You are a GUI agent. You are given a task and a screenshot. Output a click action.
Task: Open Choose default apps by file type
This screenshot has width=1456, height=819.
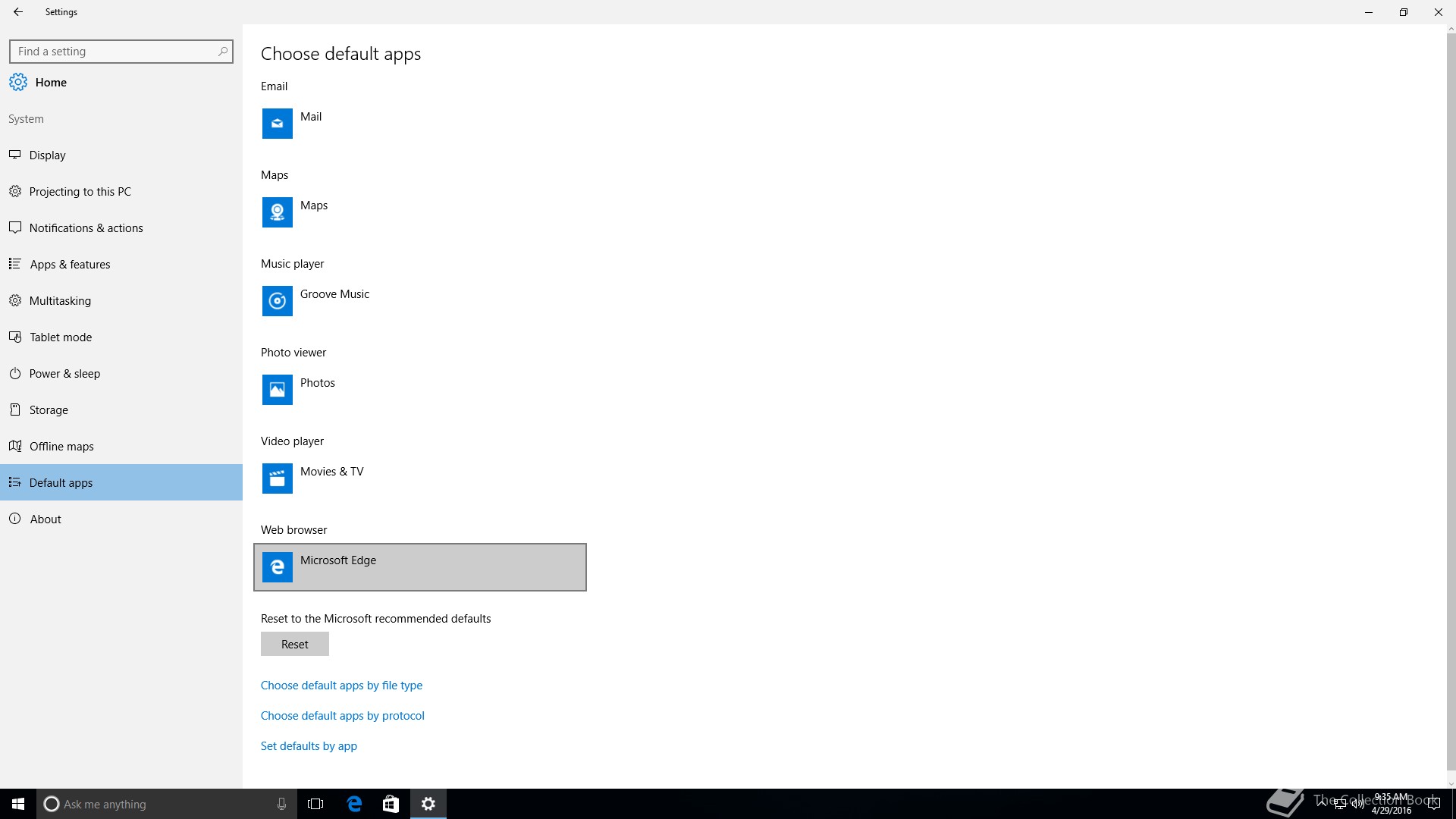341,685
